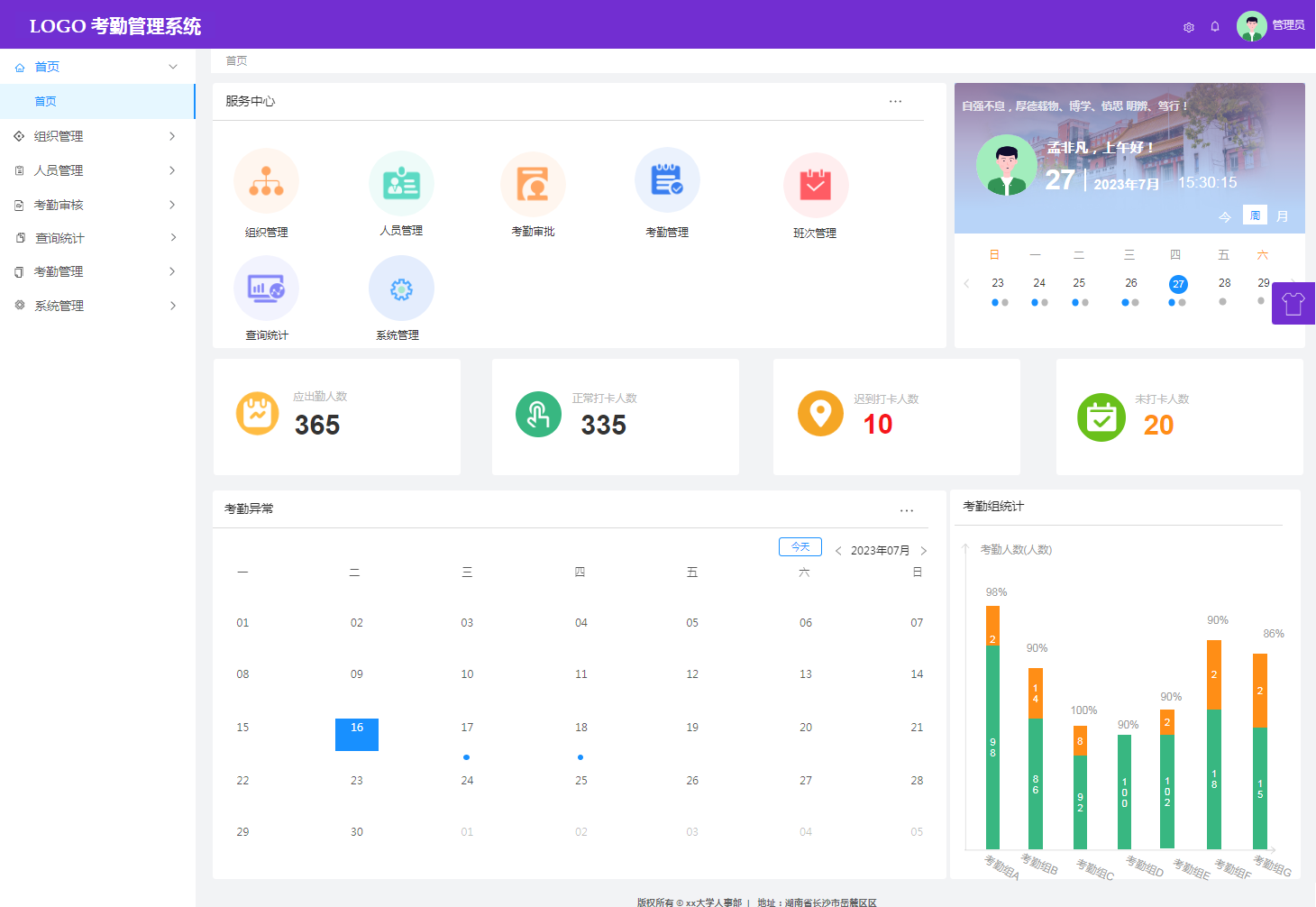Select the 首页 submenu item in sidebar
This screenshot has width=1316, height=907.
click(45, 102)
